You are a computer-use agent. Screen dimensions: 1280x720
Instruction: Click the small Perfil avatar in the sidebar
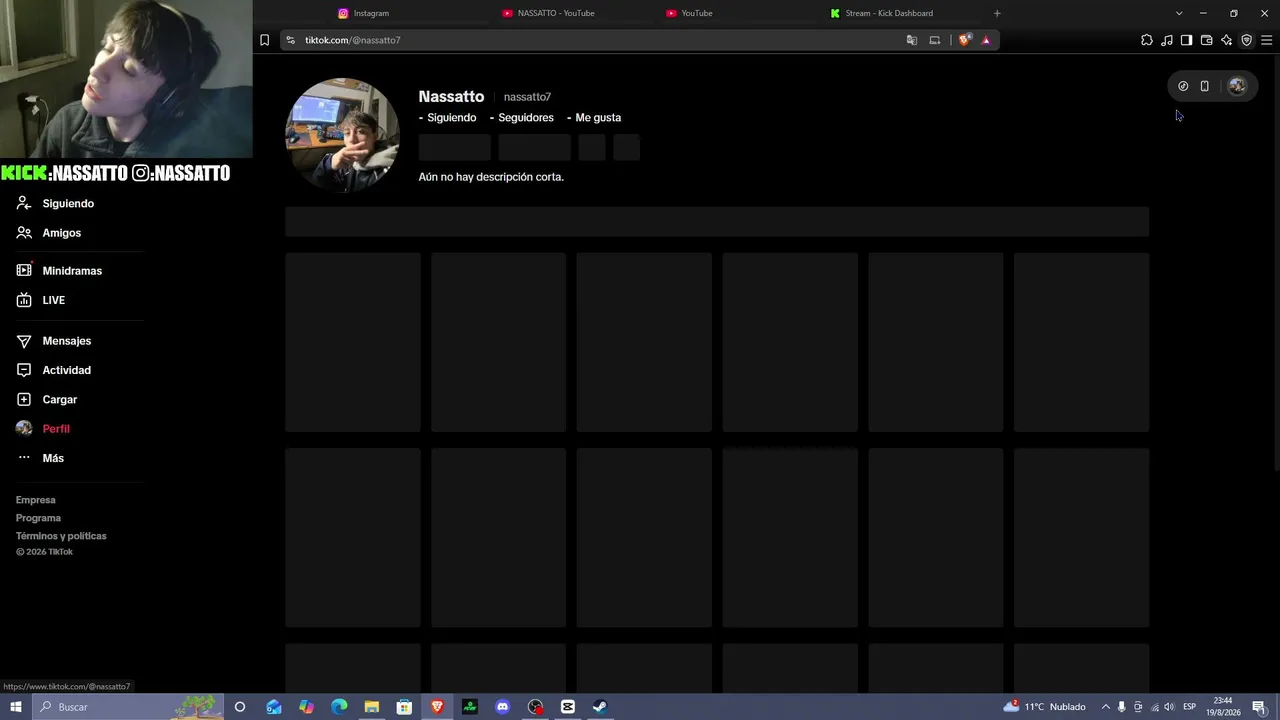[x=24, y=428]
